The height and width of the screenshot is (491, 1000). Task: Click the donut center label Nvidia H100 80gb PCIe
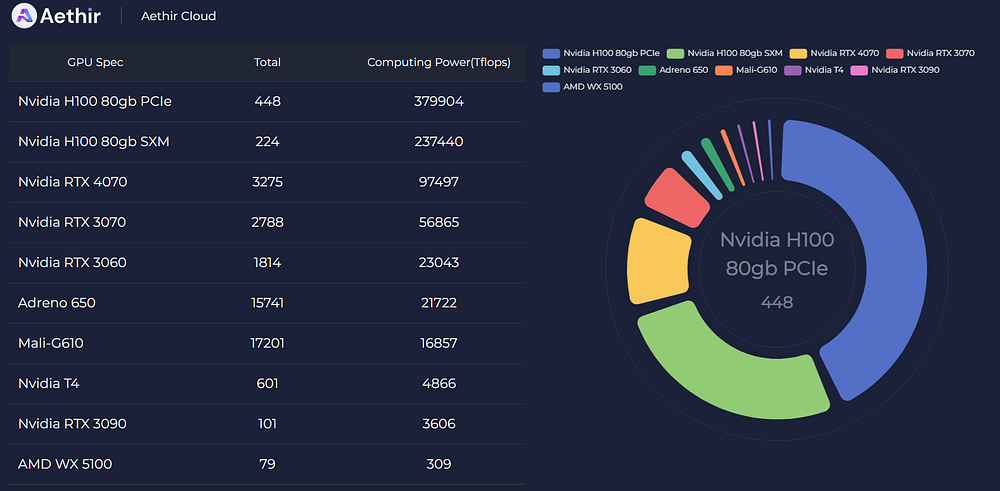pyautogui.click(x=777, y=254)
